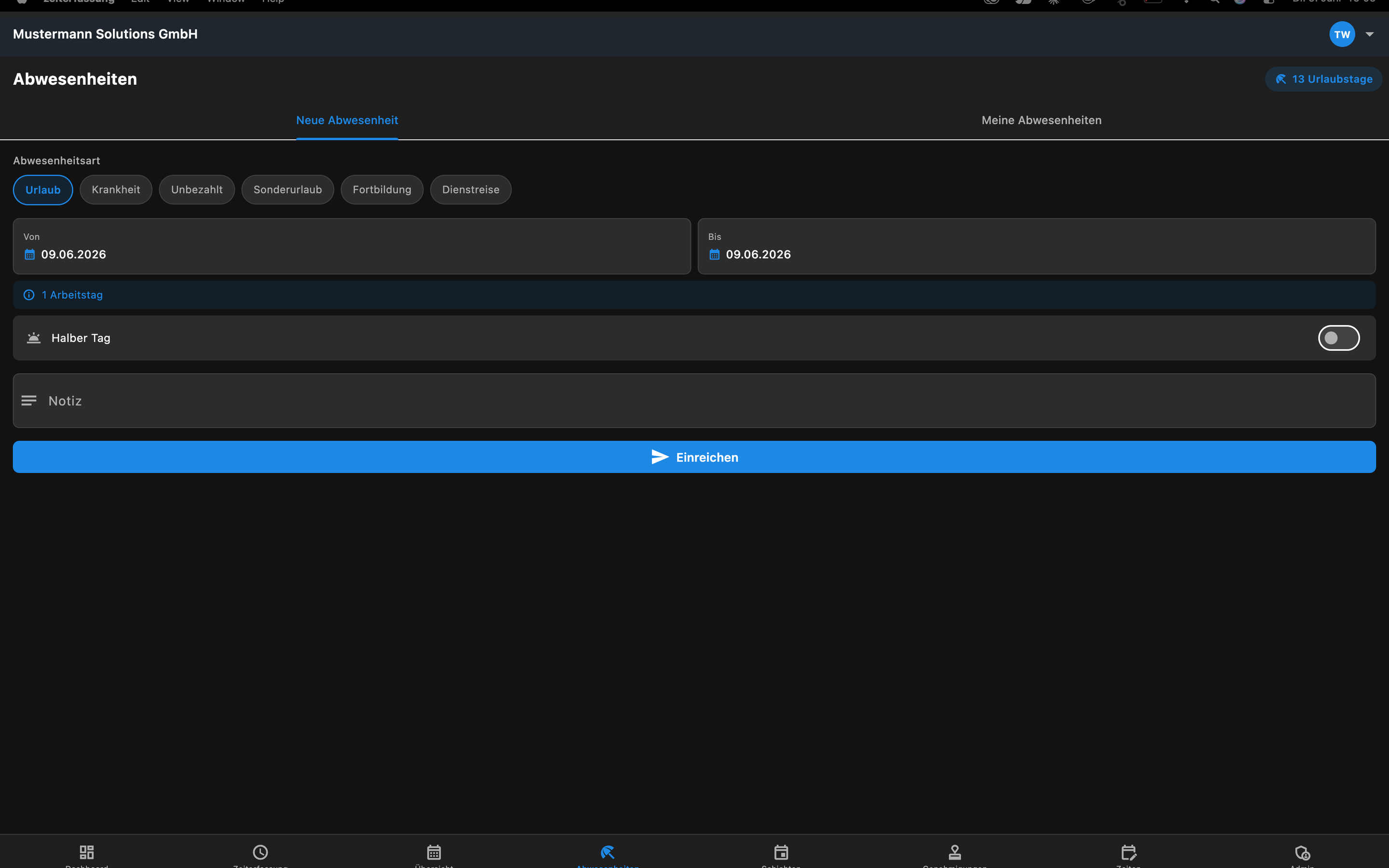Open the Bis date field

[x=1036, y=246]
